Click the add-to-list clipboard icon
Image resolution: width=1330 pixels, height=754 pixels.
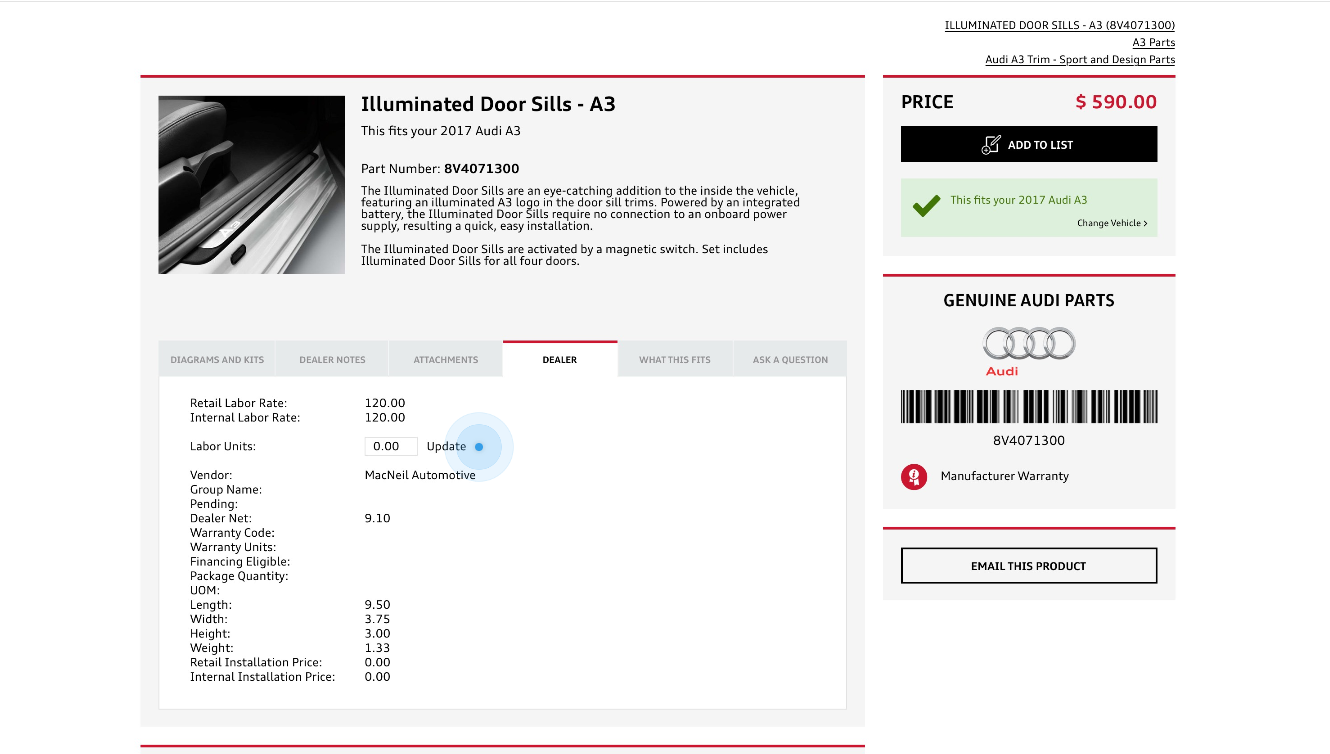991,145
